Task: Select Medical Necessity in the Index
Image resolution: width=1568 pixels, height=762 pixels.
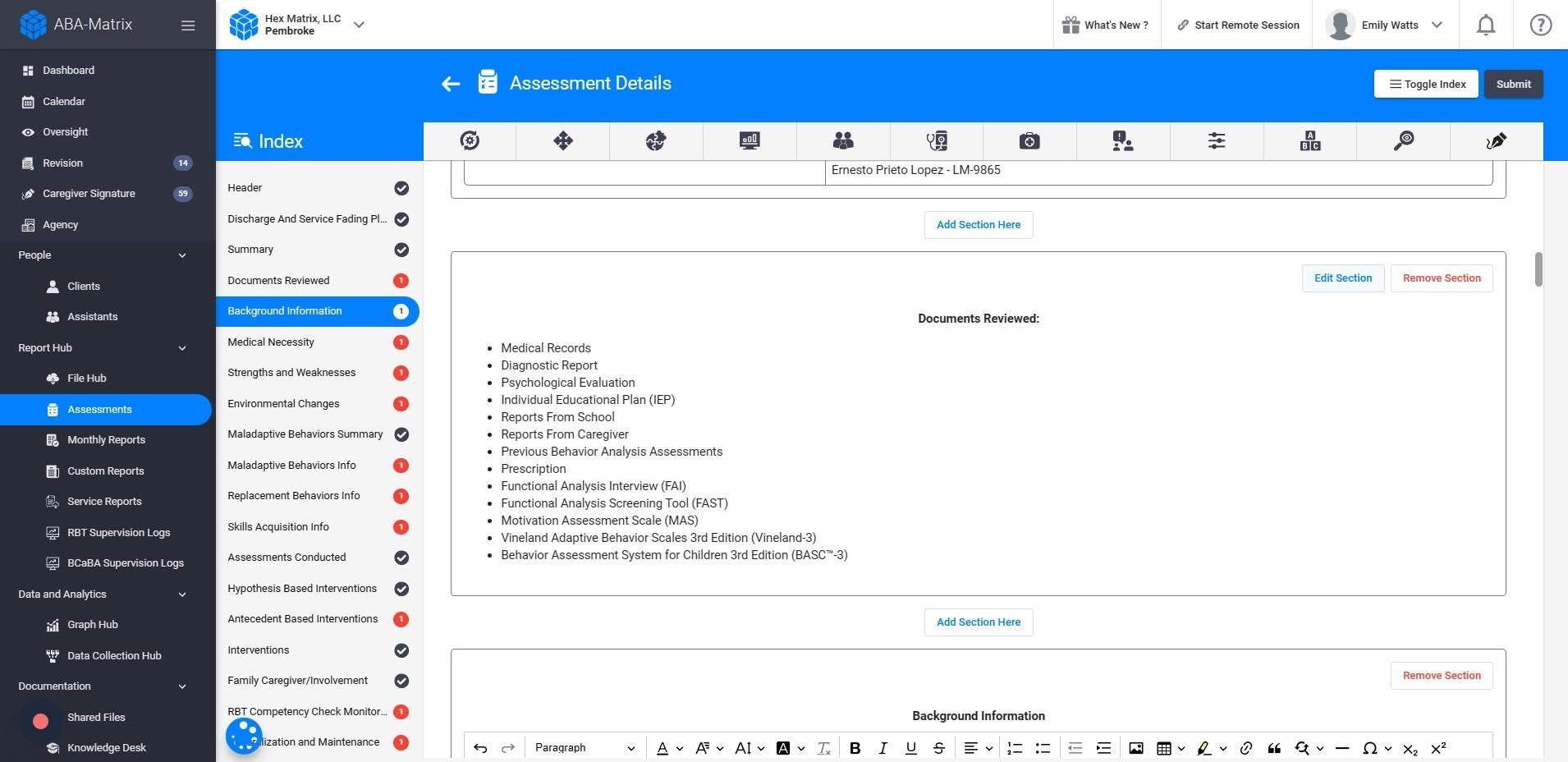Action: [x=318, y=342]
